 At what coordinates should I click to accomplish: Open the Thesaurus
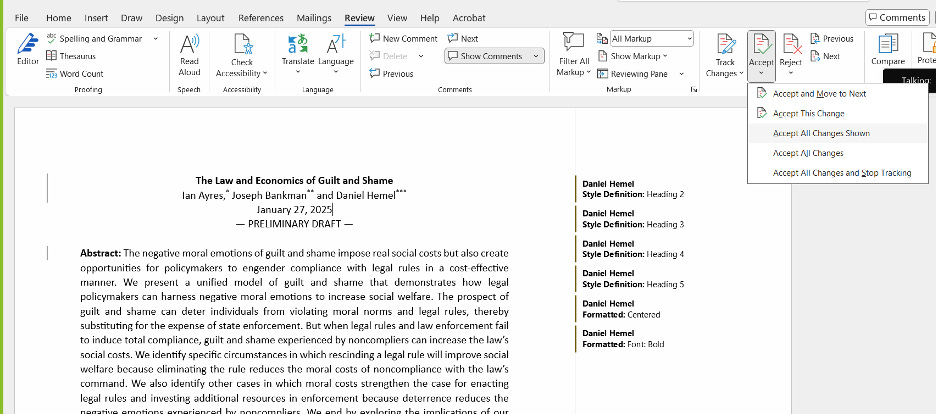70,56
